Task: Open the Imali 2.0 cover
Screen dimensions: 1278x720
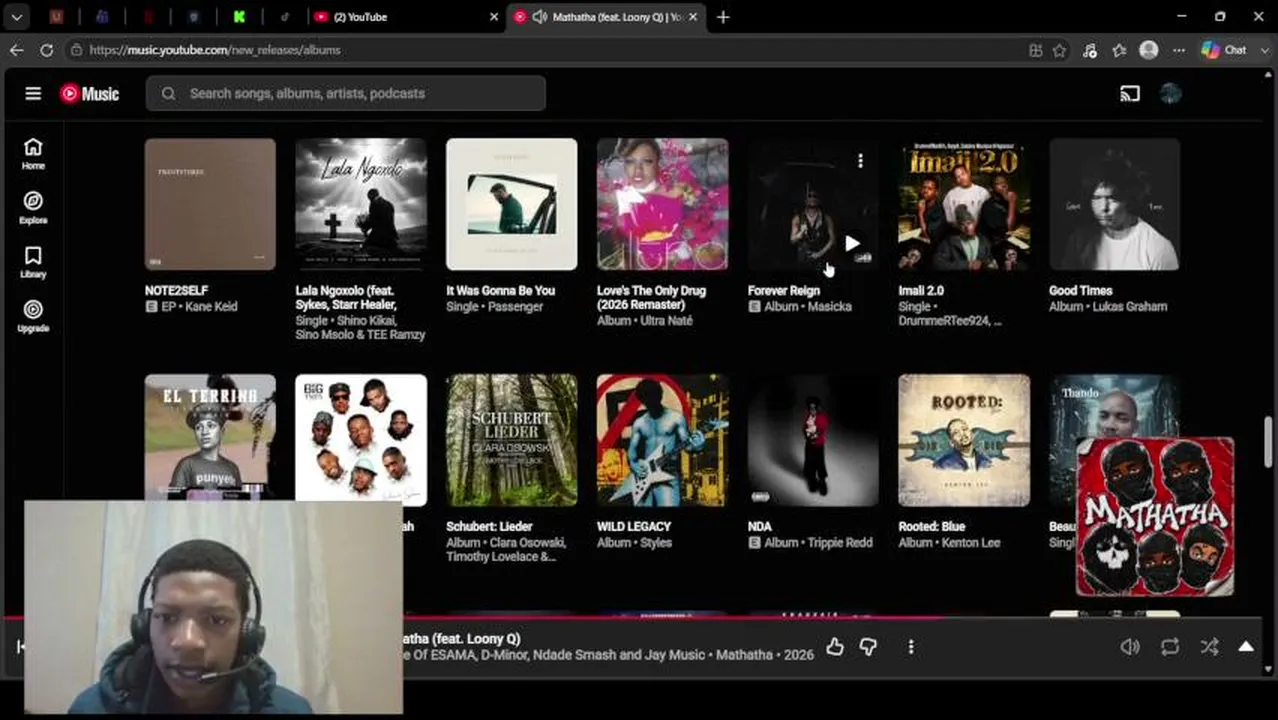Action: [964, 204]
